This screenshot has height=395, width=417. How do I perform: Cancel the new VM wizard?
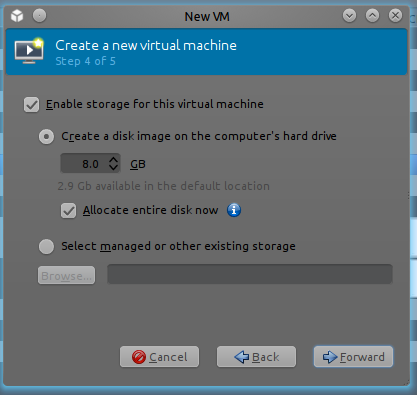[159, 357]
